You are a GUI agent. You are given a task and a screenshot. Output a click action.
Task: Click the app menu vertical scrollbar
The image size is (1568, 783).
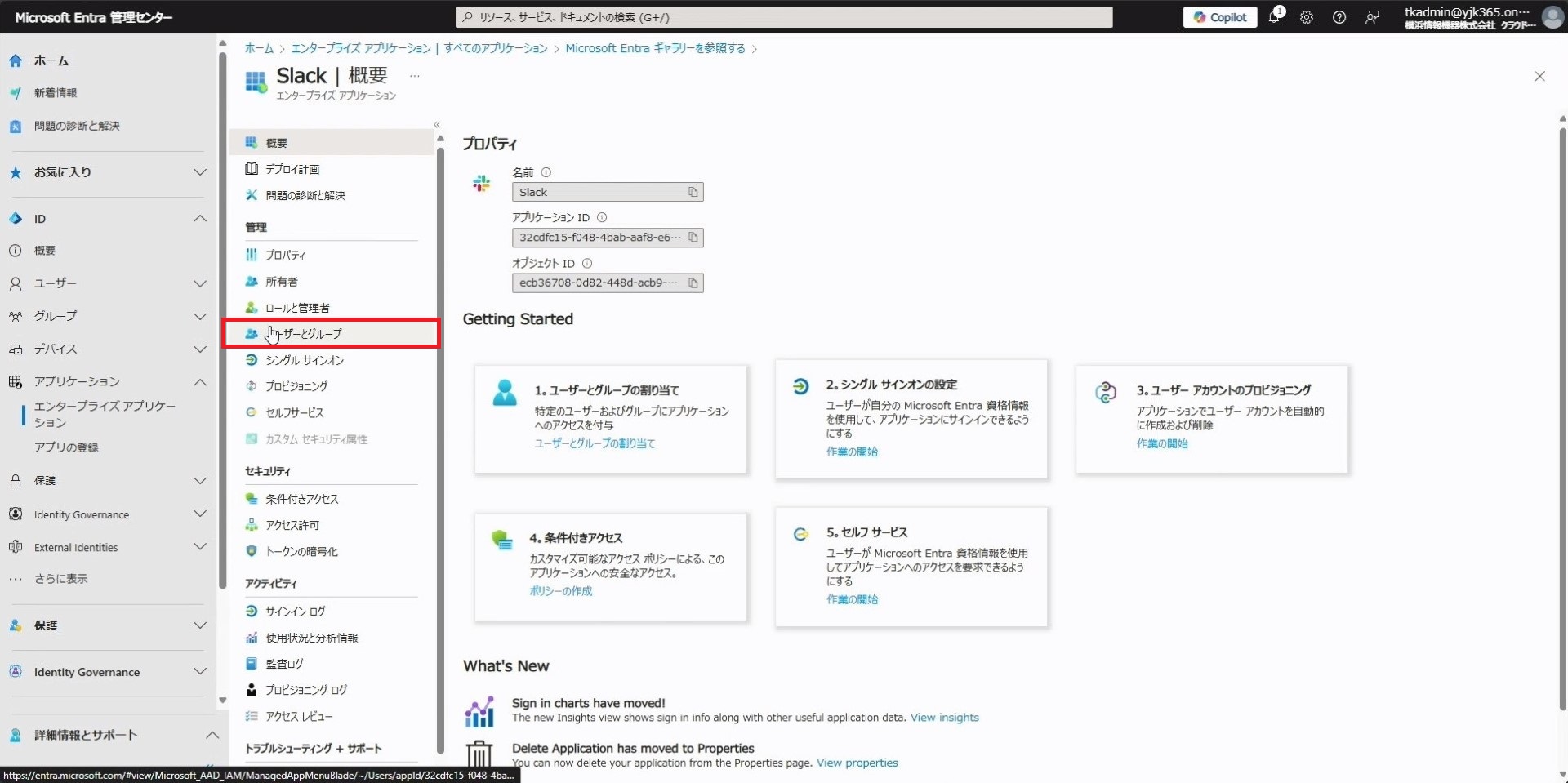(x=440, y=449)
